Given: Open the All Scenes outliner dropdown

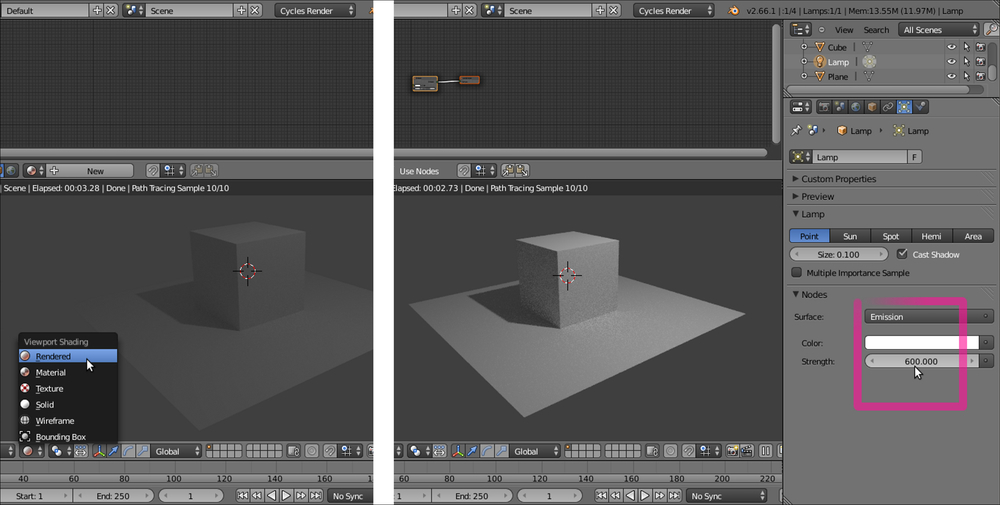Looking at the screenshot, I should pos(937,30).
